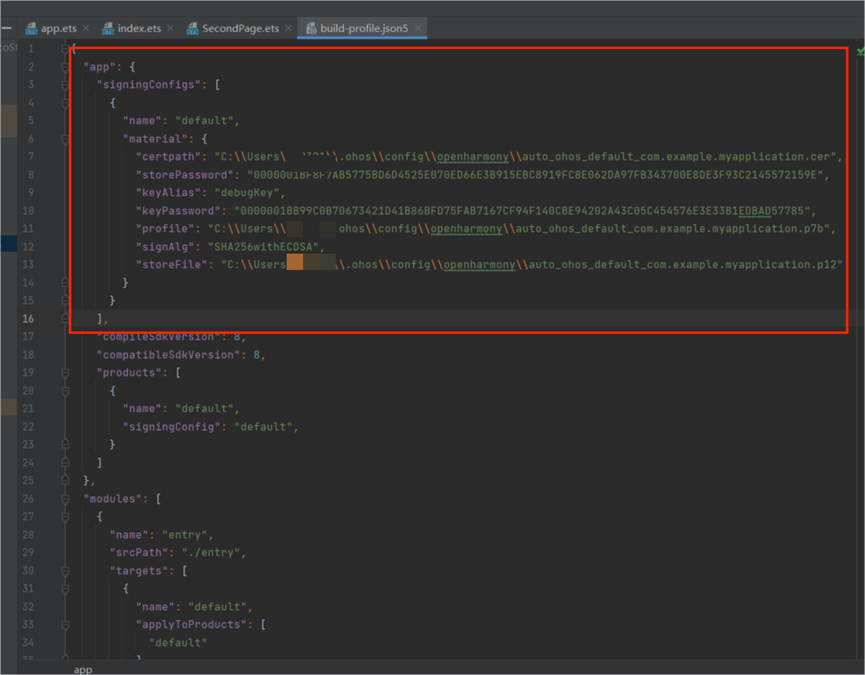Switch to the app.ets editor tab
This screenshot has height=675, width=865.
click(51, 28)
